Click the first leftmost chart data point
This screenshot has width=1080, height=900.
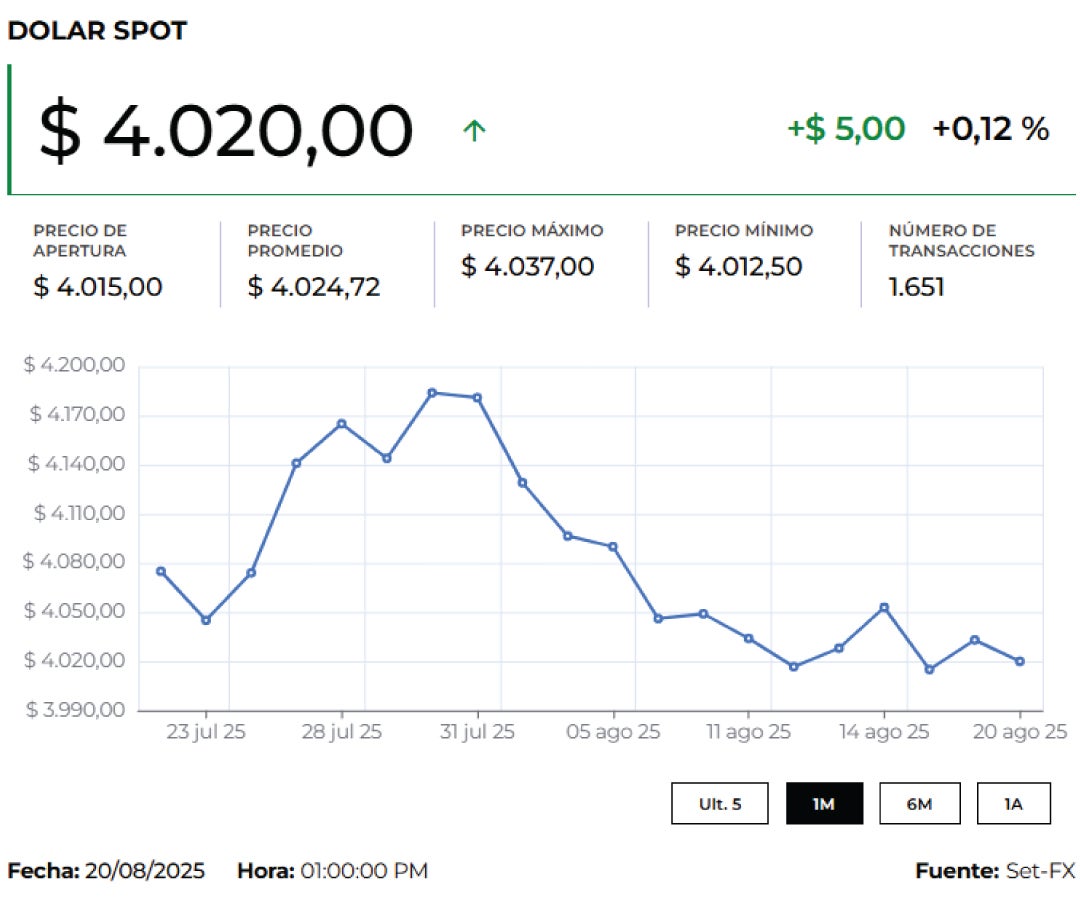coord(161,571)
